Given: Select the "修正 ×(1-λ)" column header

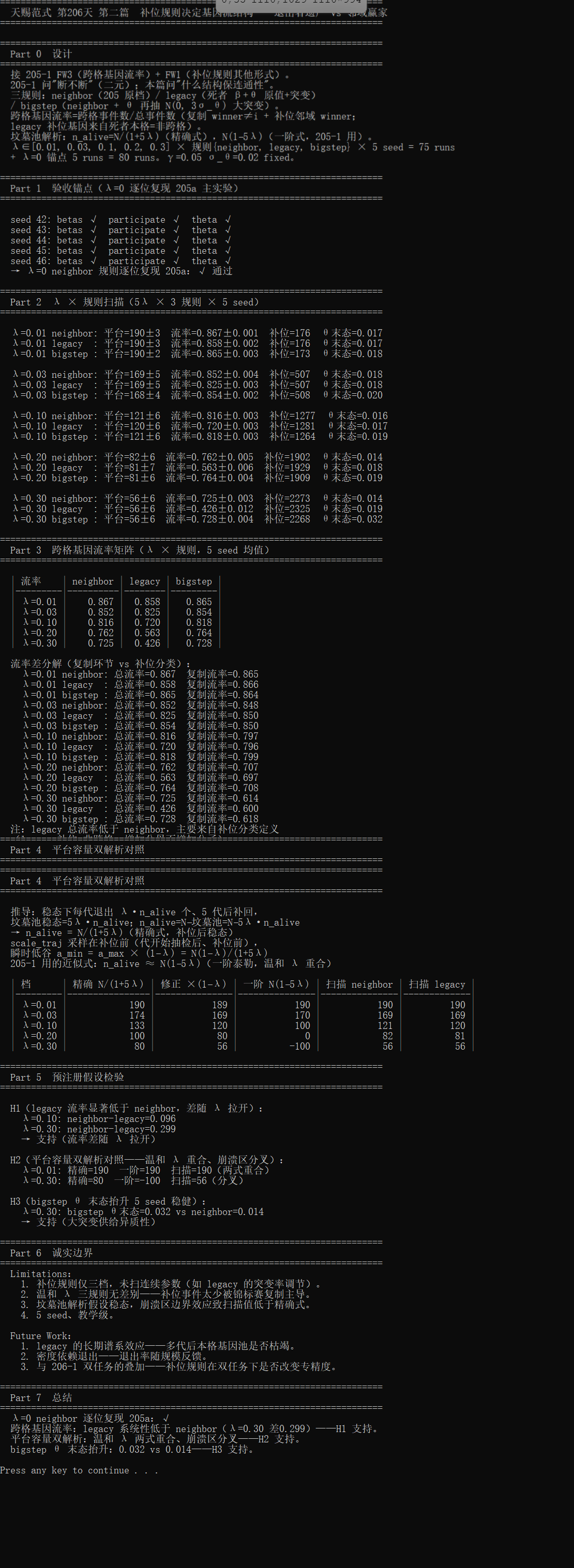Looking at the screenshot, I should point(194,984).
